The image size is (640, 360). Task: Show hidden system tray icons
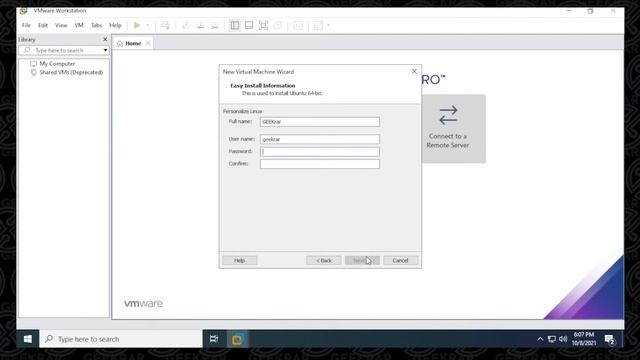pyautogui.click(x=540, y=339)
